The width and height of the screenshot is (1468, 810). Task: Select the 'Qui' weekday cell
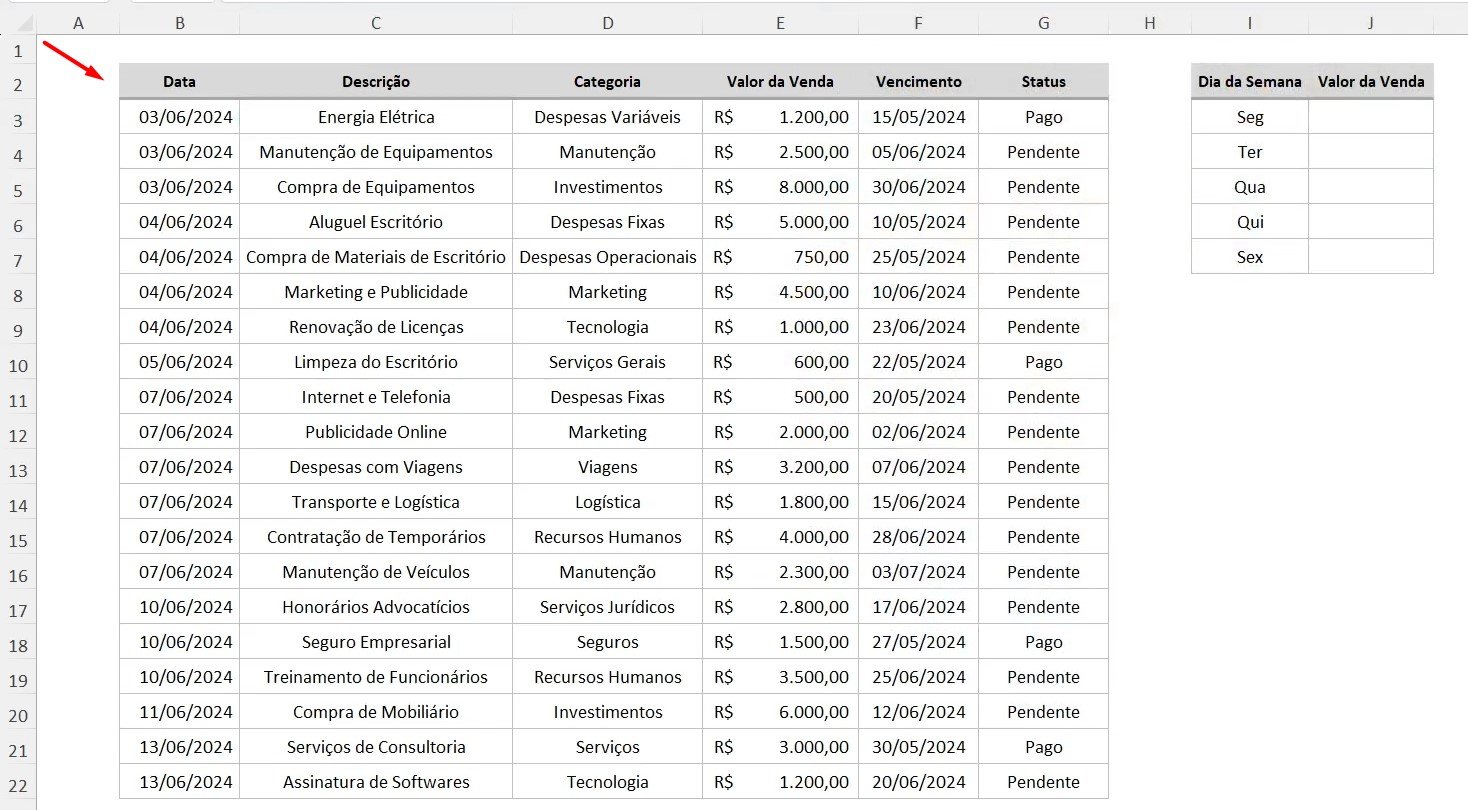(1250, 222)
